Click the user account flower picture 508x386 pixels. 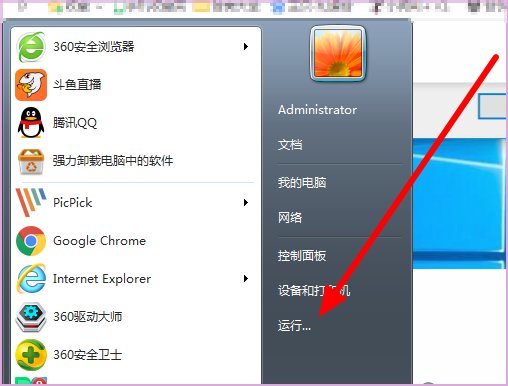coord(338,53)
